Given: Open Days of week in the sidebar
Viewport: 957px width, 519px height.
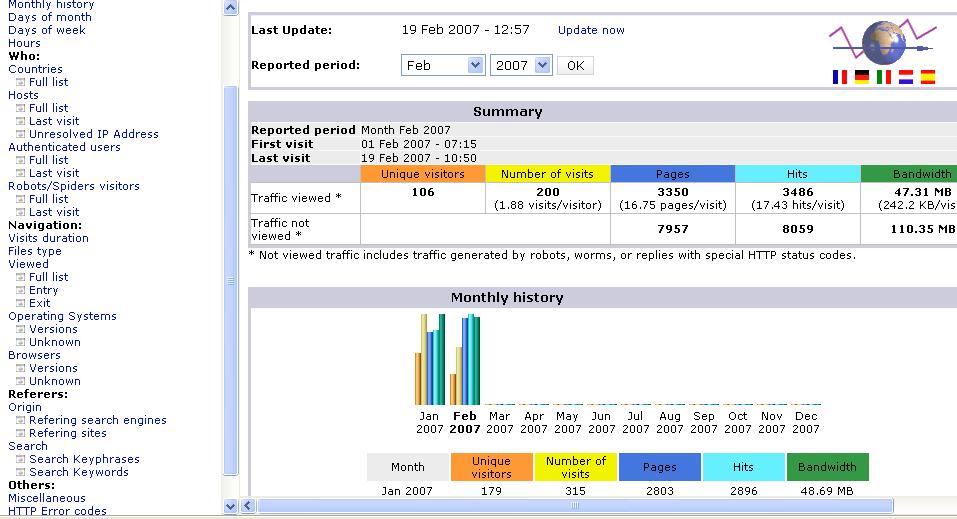Looking at the screenshot, I should (x=47, y=30).
